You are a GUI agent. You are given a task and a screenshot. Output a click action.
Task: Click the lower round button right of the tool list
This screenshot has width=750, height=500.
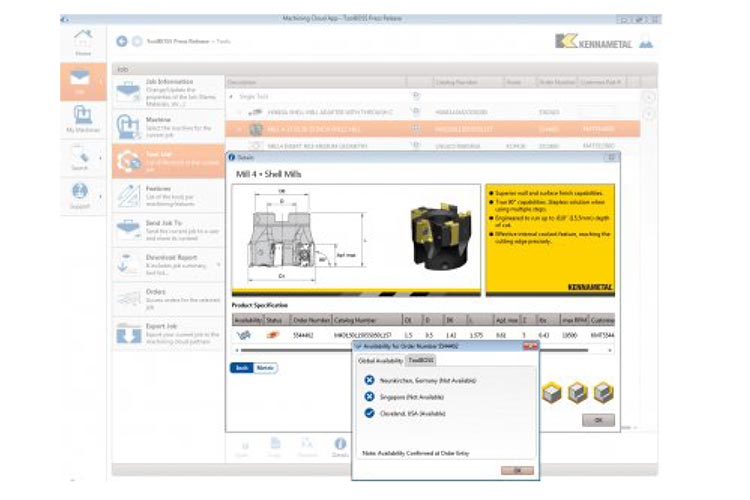pyautogui.click(x=649, y=114)
